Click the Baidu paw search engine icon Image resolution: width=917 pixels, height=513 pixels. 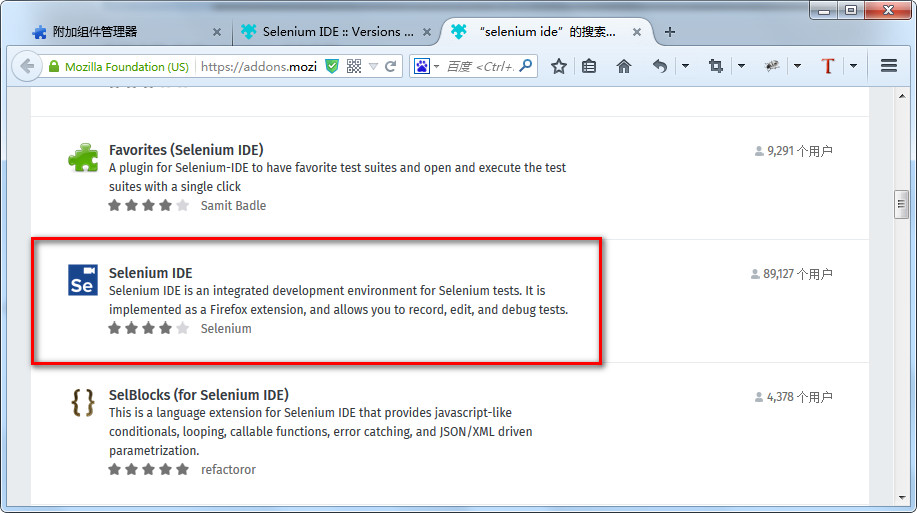[x=422, y=67]
